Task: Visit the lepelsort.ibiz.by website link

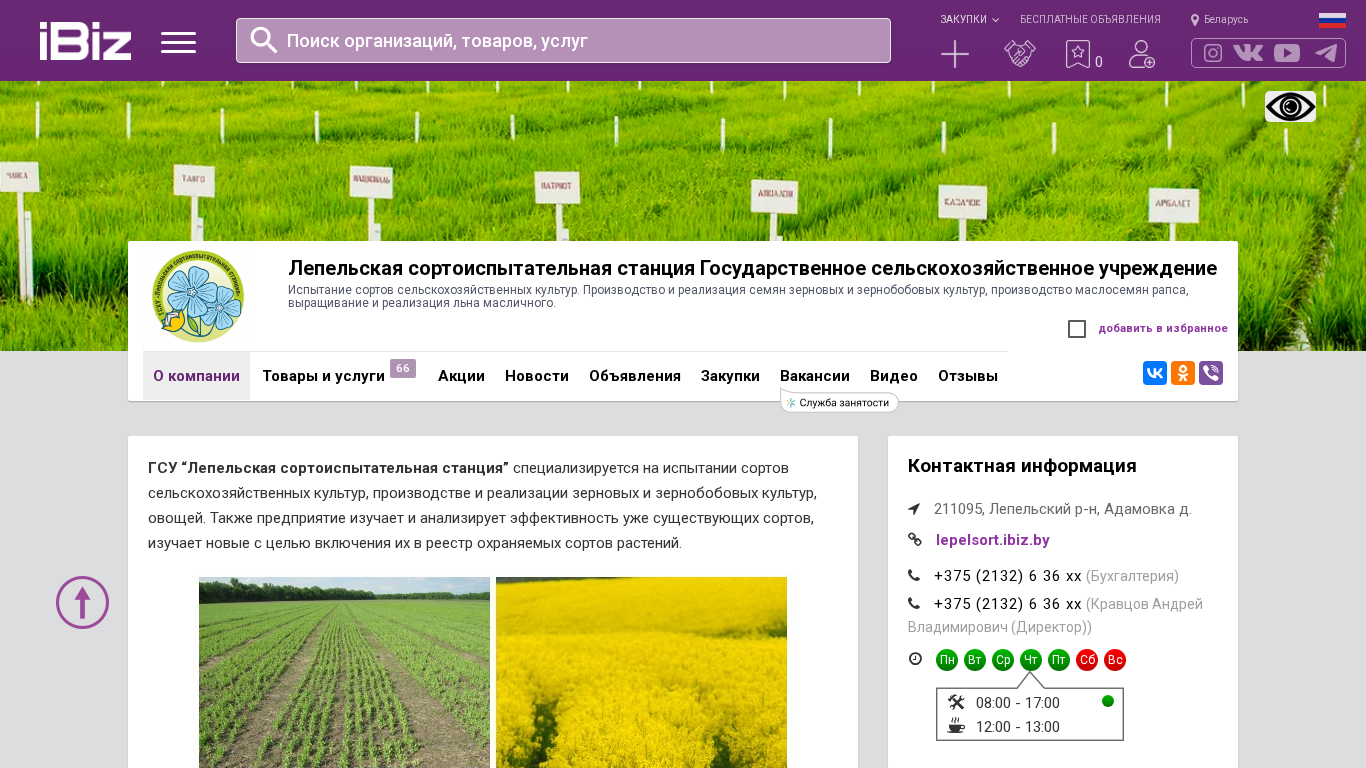Action: tap(993, 540)
